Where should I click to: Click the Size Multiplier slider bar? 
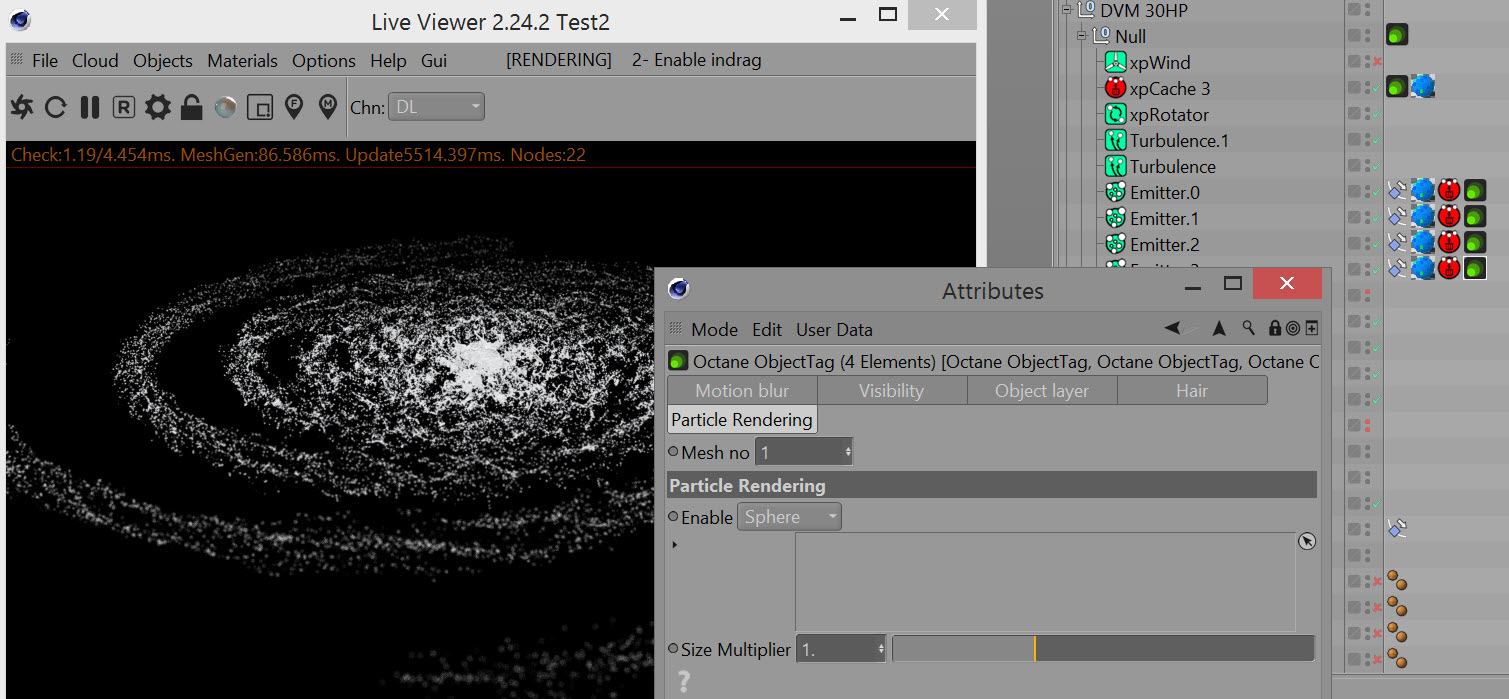coord(1103,648)
